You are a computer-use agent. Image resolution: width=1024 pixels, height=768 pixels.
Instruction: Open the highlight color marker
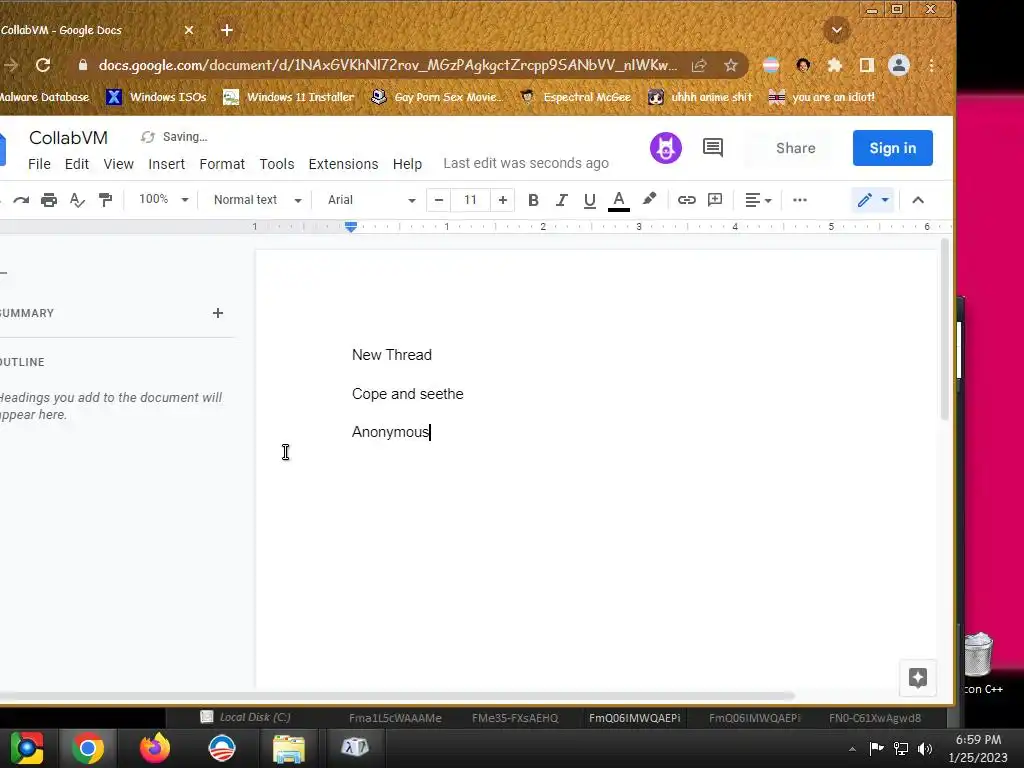(648, 199)
